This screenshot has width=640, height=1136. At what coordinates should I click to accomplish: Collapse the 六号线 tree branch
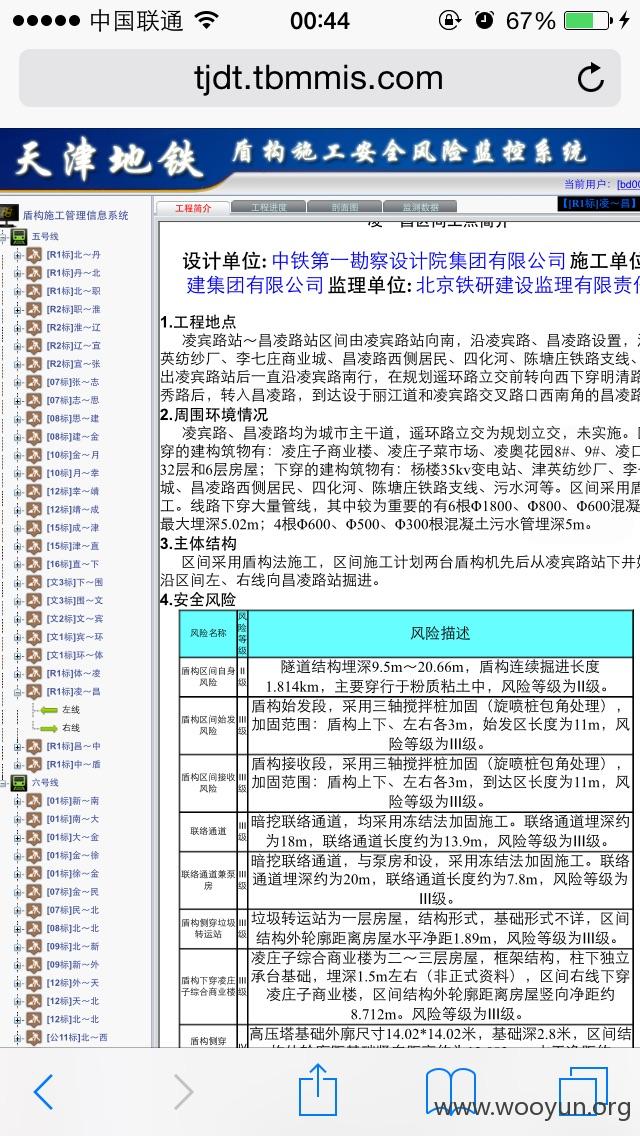tap(4, 782)
